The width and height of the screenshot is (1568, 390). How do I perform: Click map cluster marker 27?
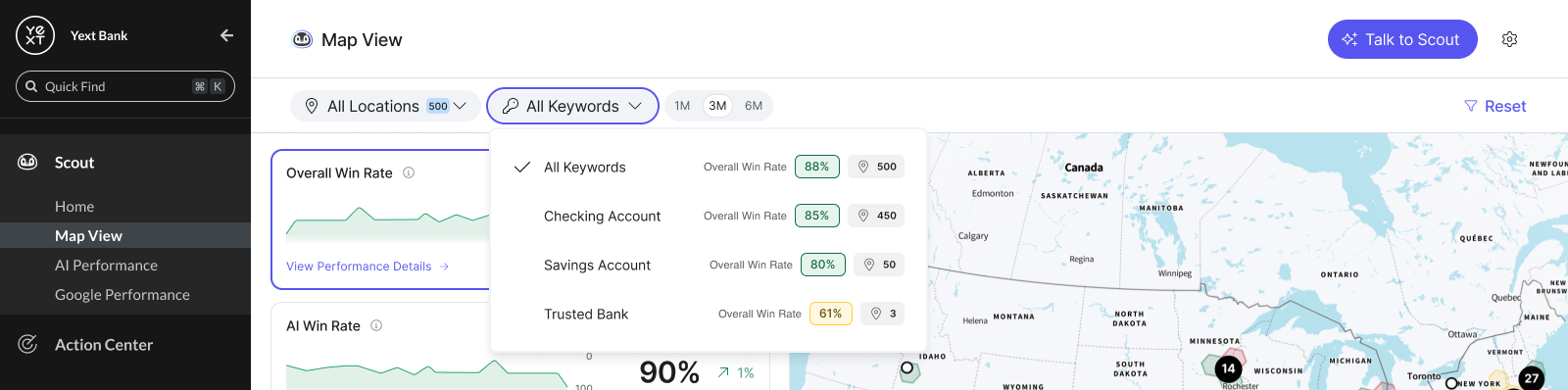pos(1531,377)
